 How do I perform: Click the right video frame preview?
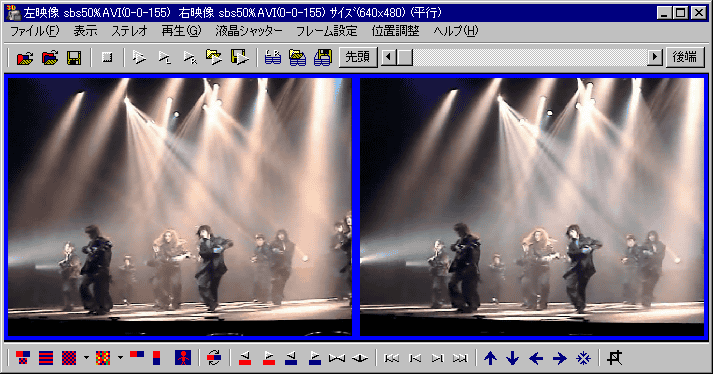(x=532, y=207)
